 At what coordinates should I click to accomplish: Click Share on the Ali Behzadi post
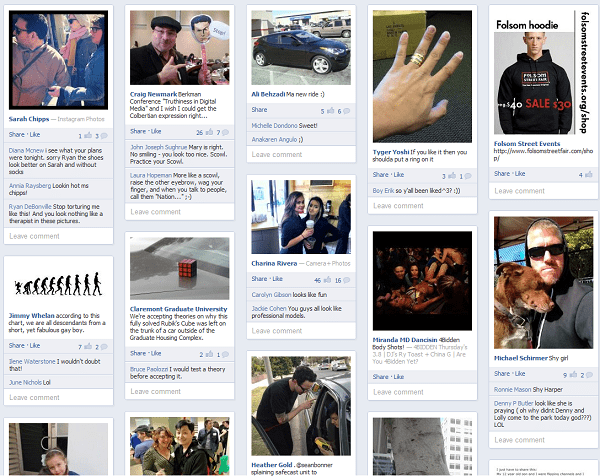pyautogui.click(x=259, y=110)
